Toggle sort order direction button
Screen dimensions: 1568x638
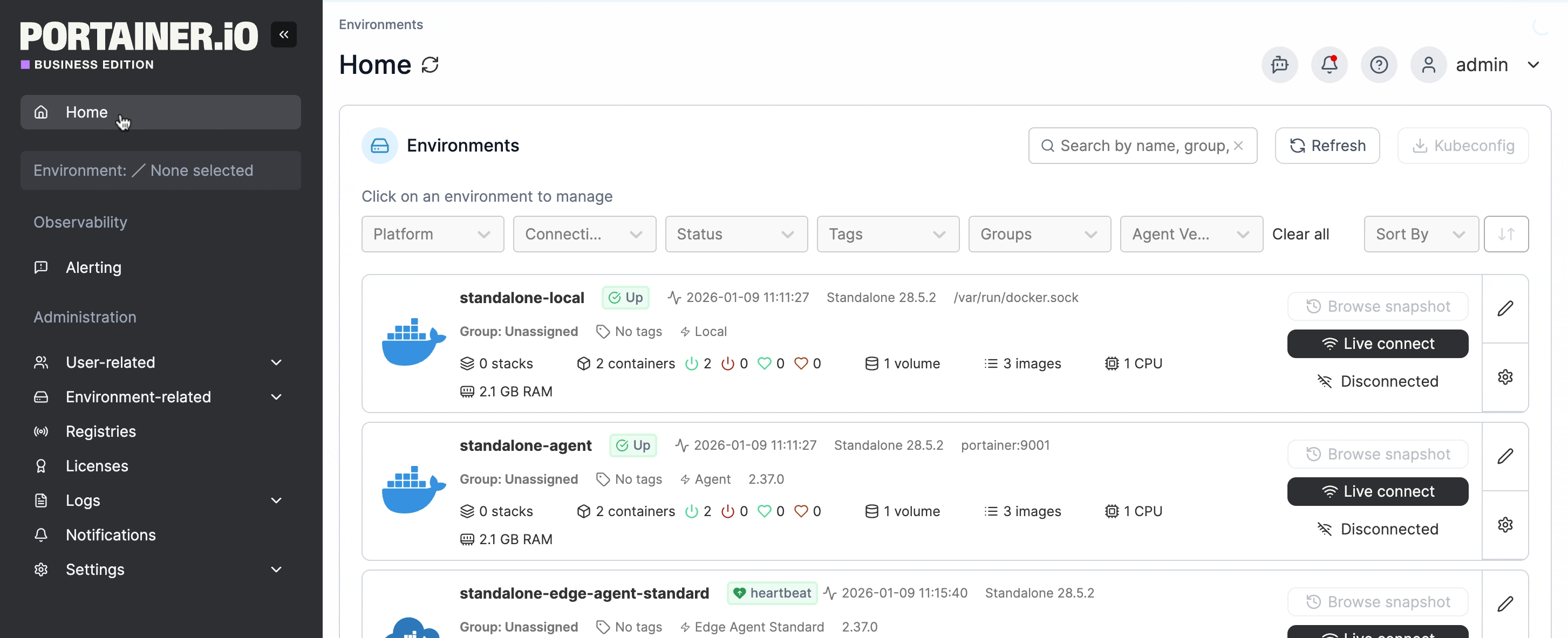pos(1505,234)
